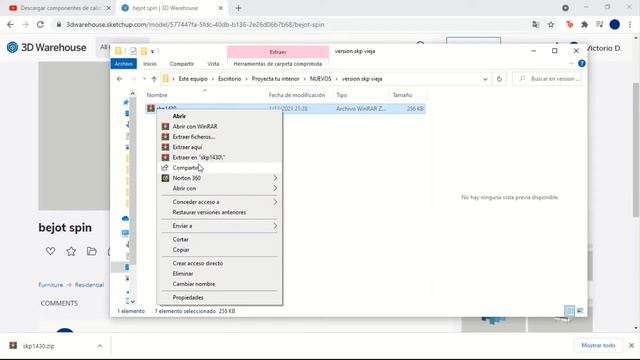Open Chrome extensions puzzle icon
The image size is (640, 360).
584,24
